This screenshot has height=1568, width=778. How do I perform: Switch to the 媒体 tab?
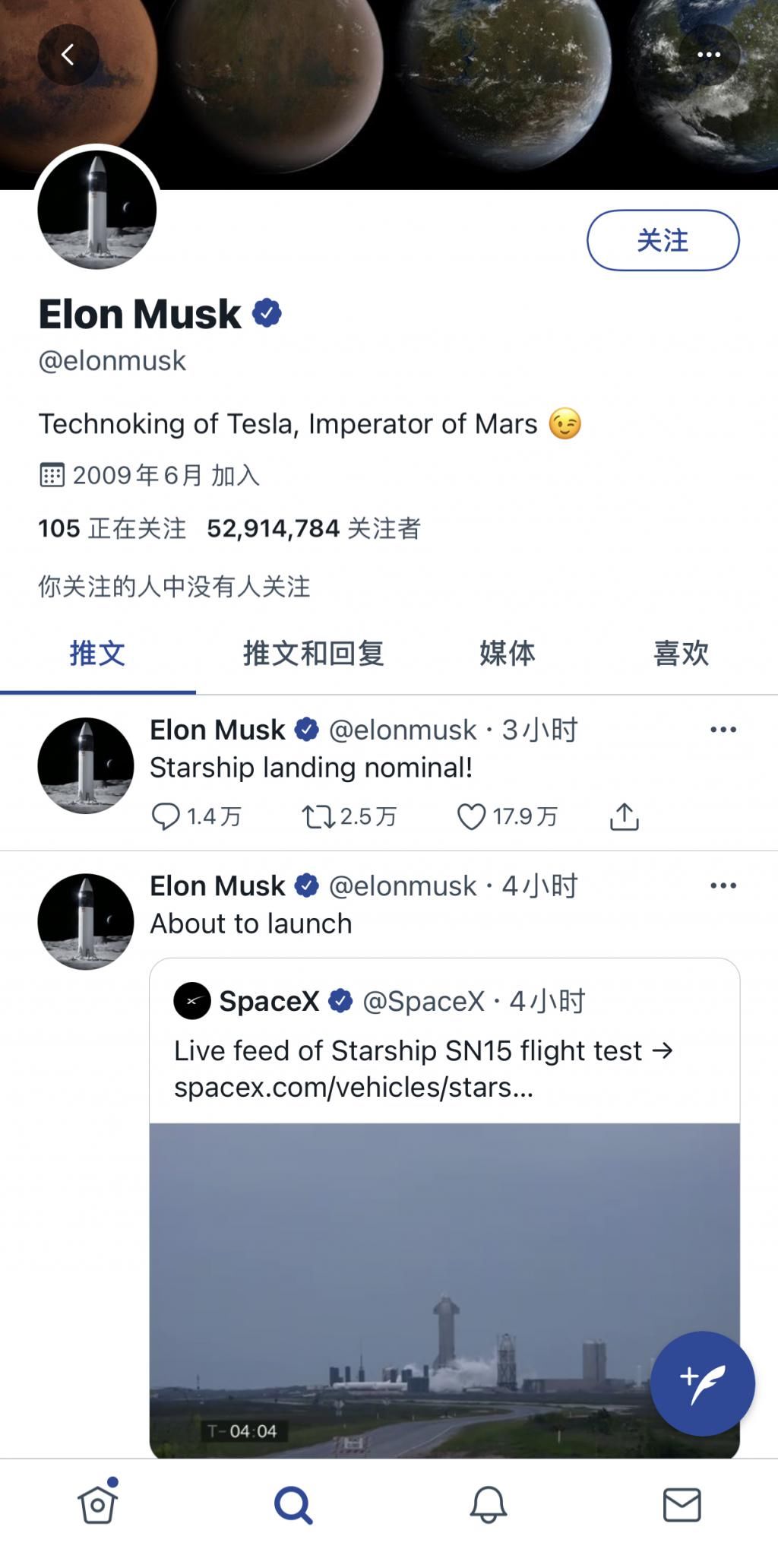(508, 653)
